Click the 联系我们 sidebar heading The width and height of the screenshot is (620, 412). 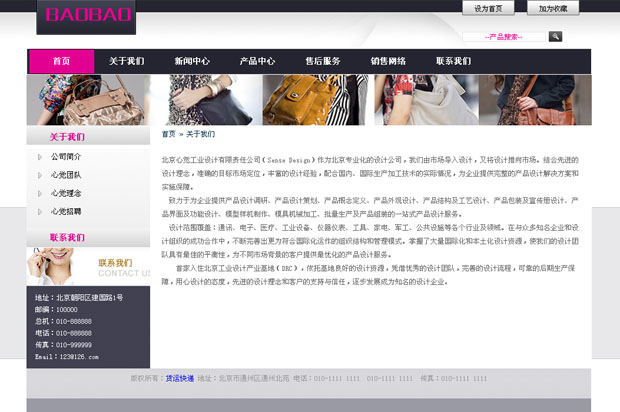67,237
